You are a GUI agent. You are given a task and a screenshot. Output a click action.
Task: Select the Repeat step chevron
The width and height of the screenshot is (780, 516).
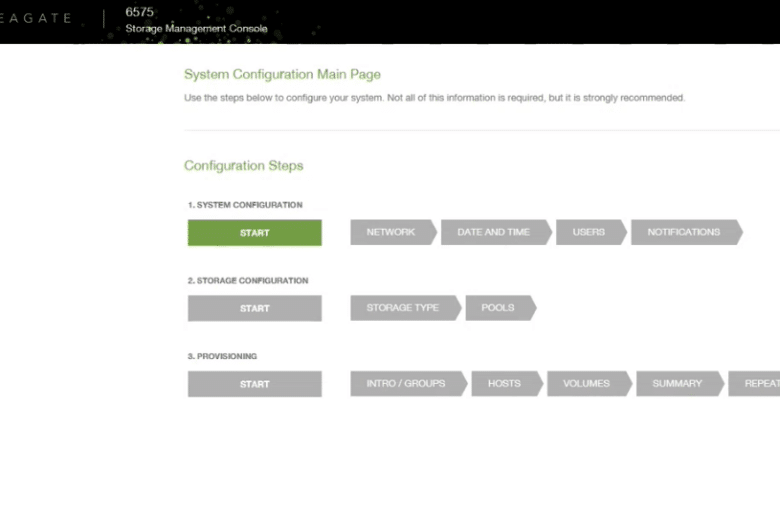754,384
